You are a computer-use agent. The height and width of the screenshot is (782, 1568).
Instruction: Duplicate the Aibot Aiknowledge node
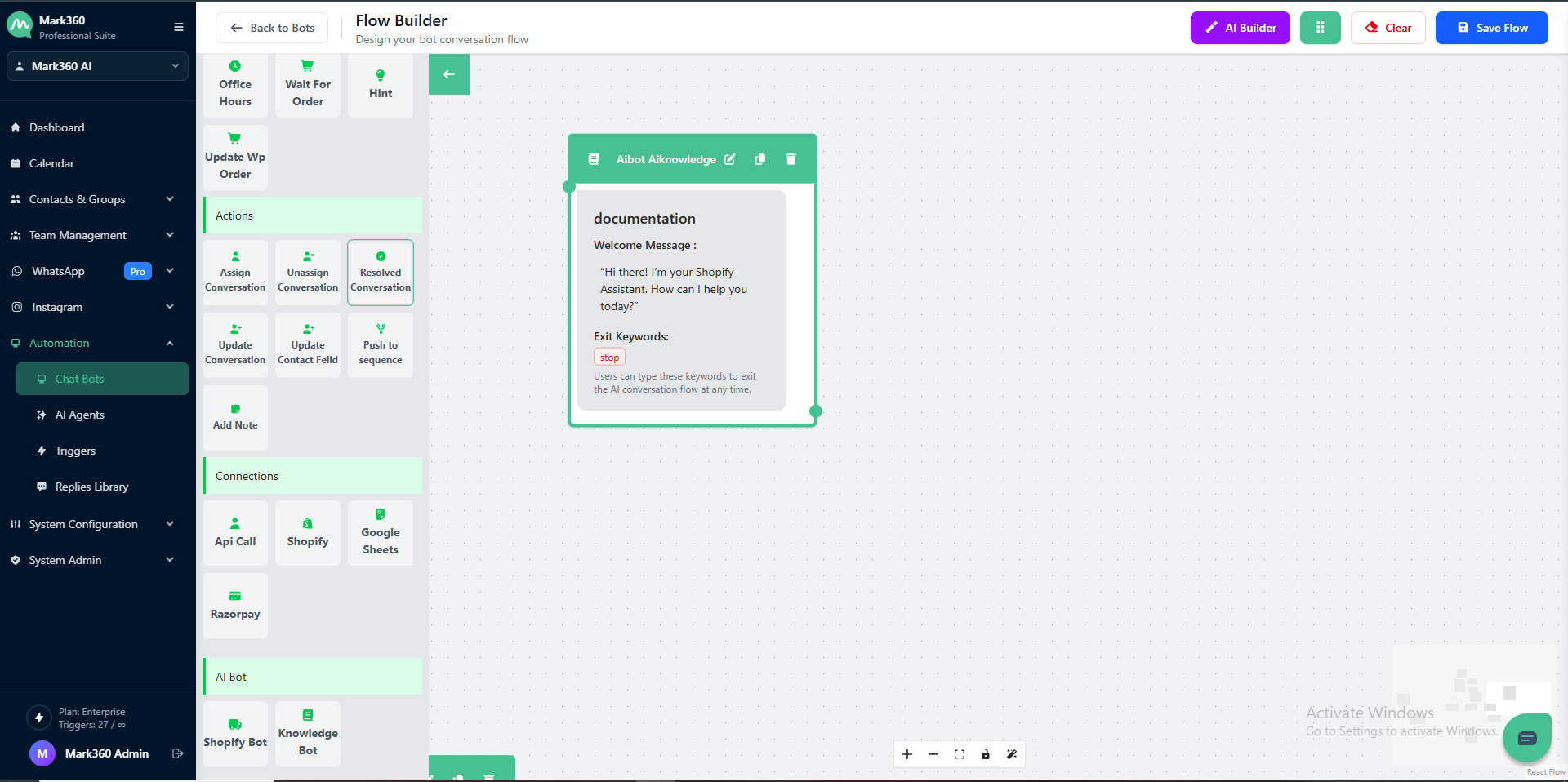760,159
